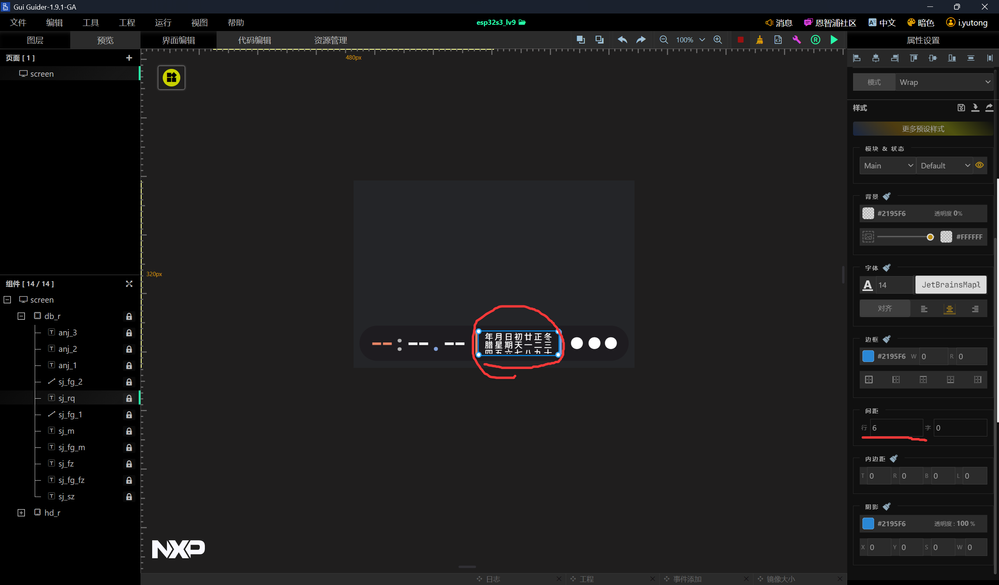Zoom in with the plus magnifier
999x585 pixels.
click(x=718, y=40)
